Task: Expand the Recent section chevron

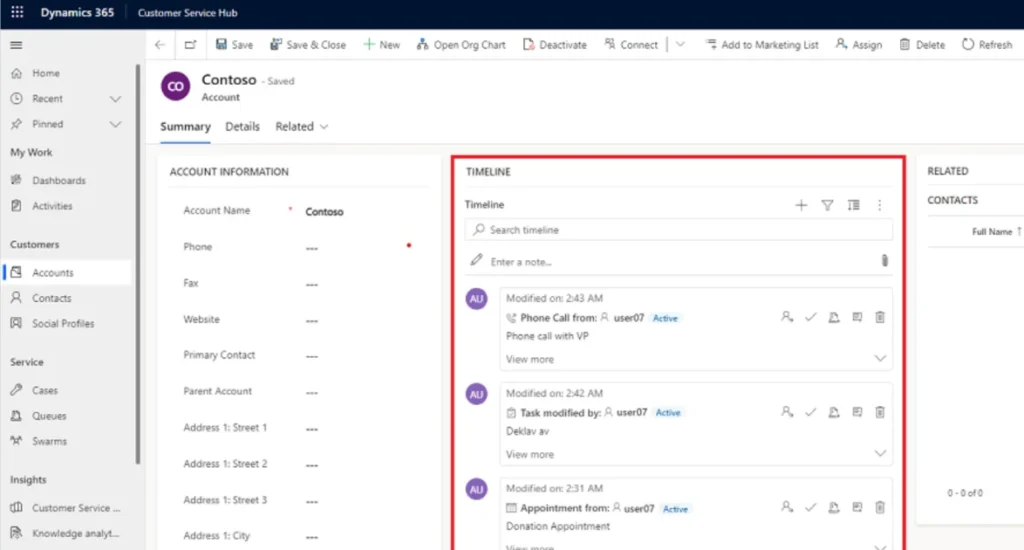Action: click(116, 99)
